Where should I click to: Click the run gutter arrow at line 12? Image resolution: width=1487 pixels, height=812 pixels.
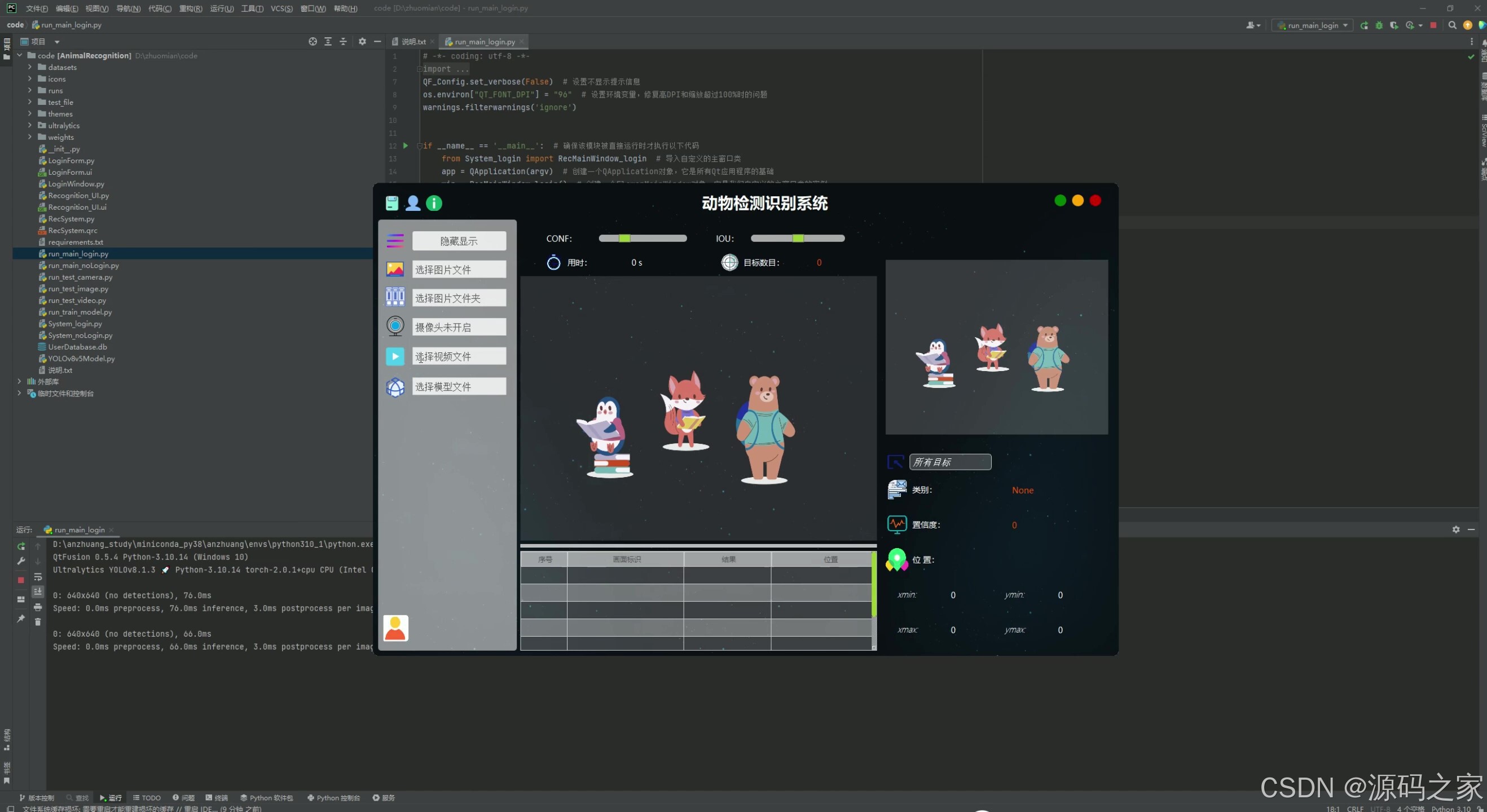(x=405, y=146)
